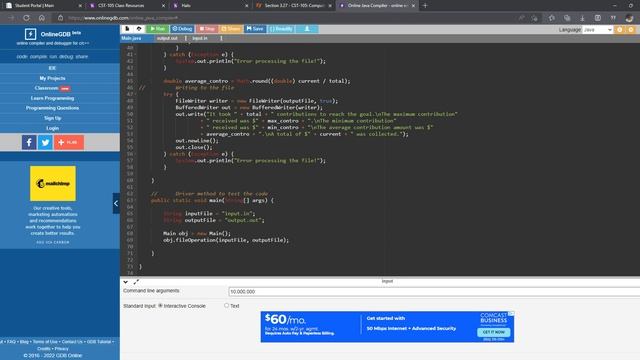The width and height of the screenshot is (640, 360).
Task: Switch to the CST-105 Class Resources tab
Action: tap(127, 6)
